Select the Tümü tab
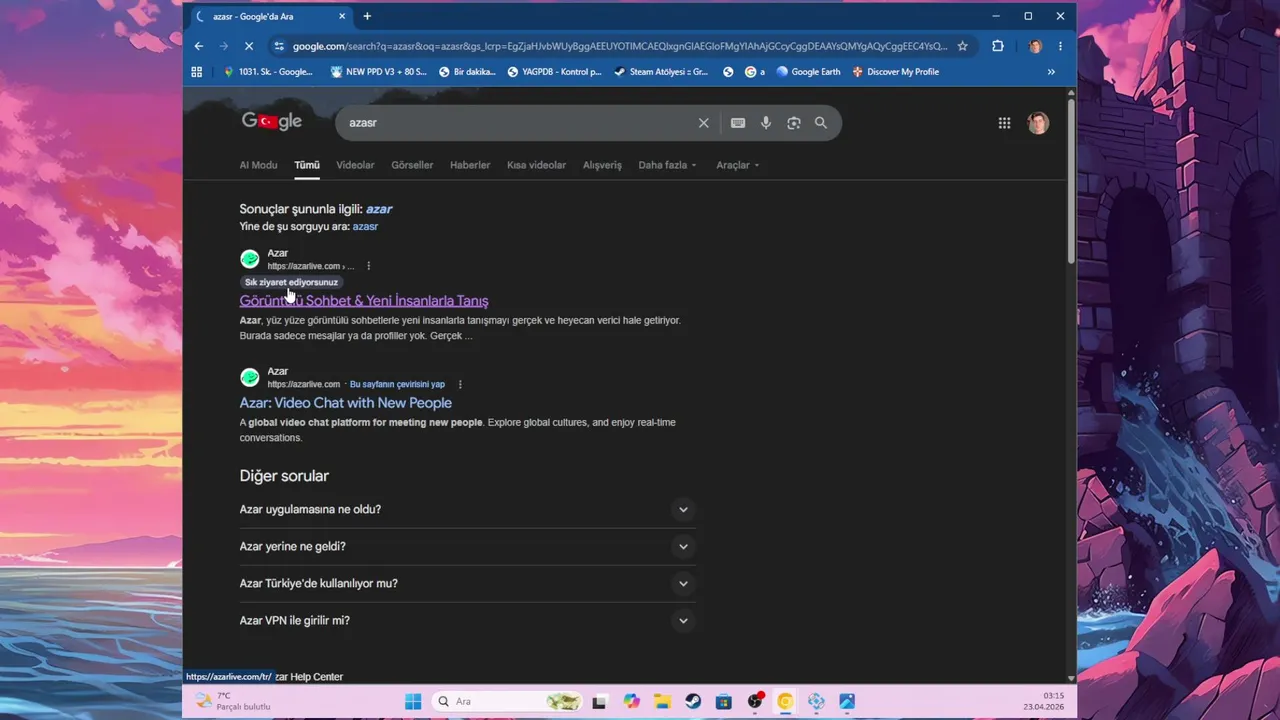 tap(306, 165)
